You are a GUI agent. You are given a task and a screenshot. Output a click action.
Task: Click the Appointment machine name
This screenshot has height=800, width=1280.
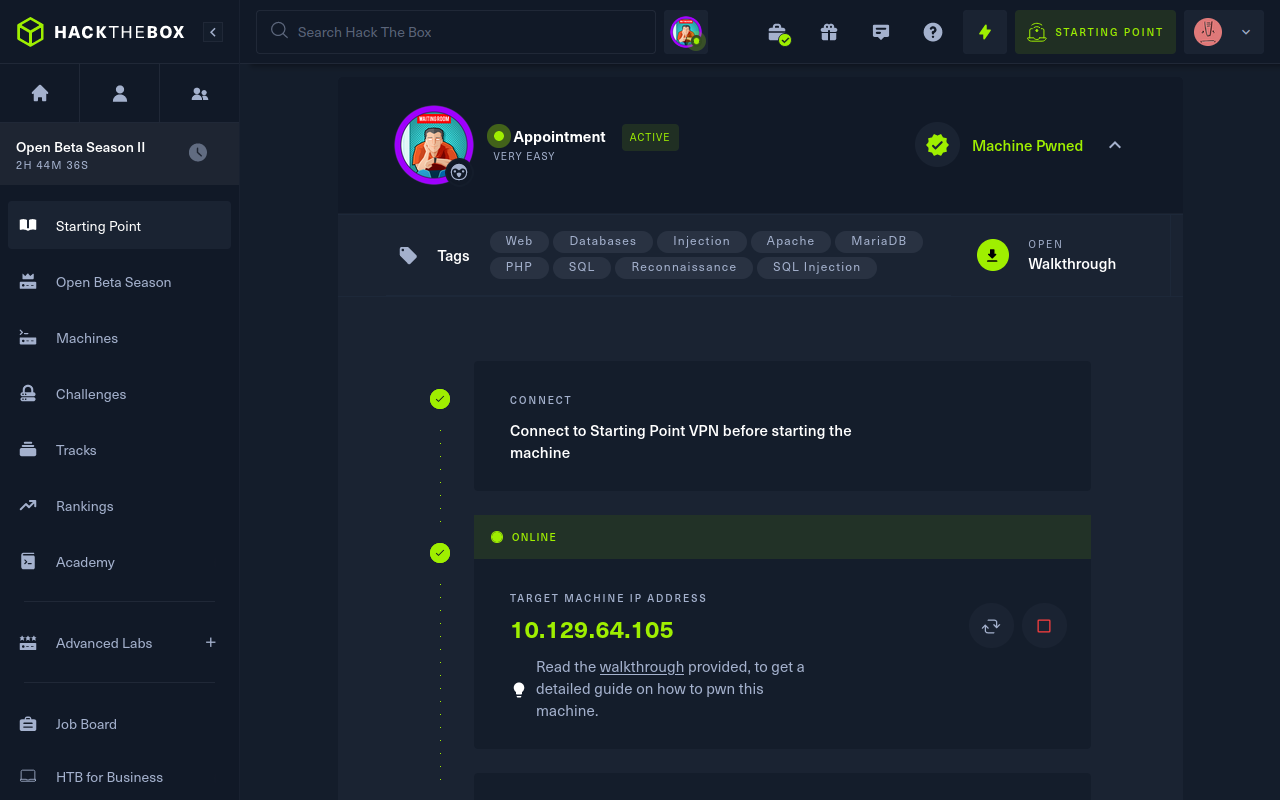click(x=559, y=137)
